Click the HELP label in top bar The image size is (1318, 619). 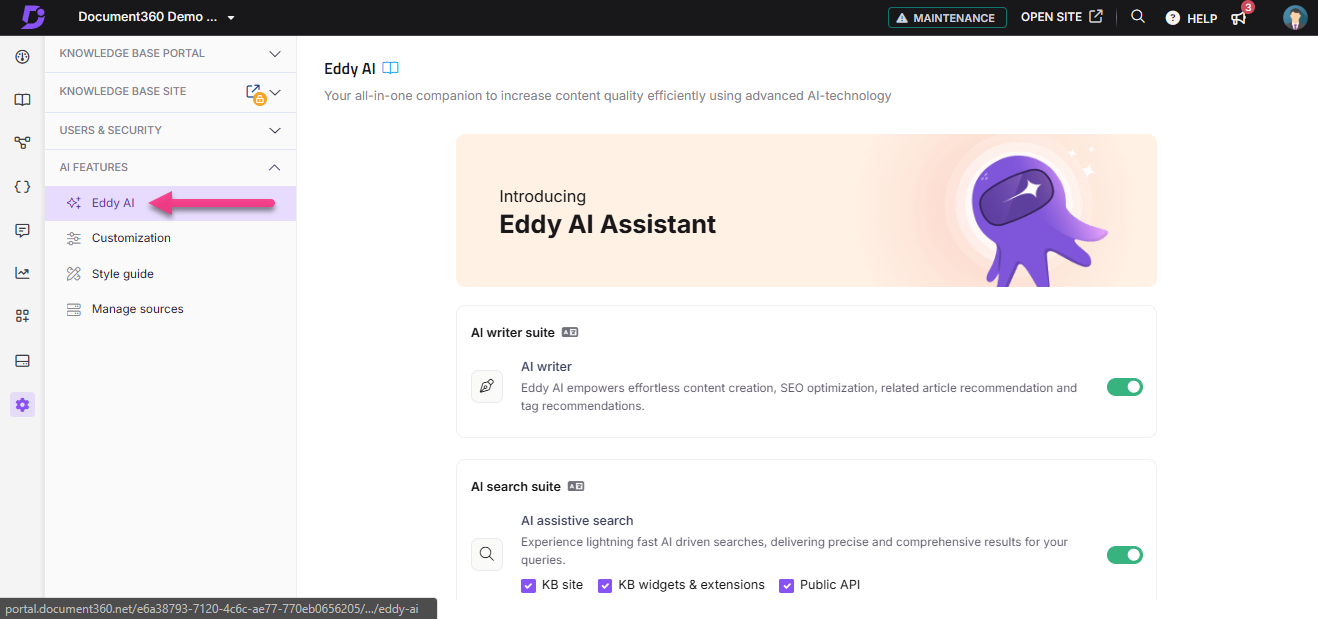coord(1202,18)
